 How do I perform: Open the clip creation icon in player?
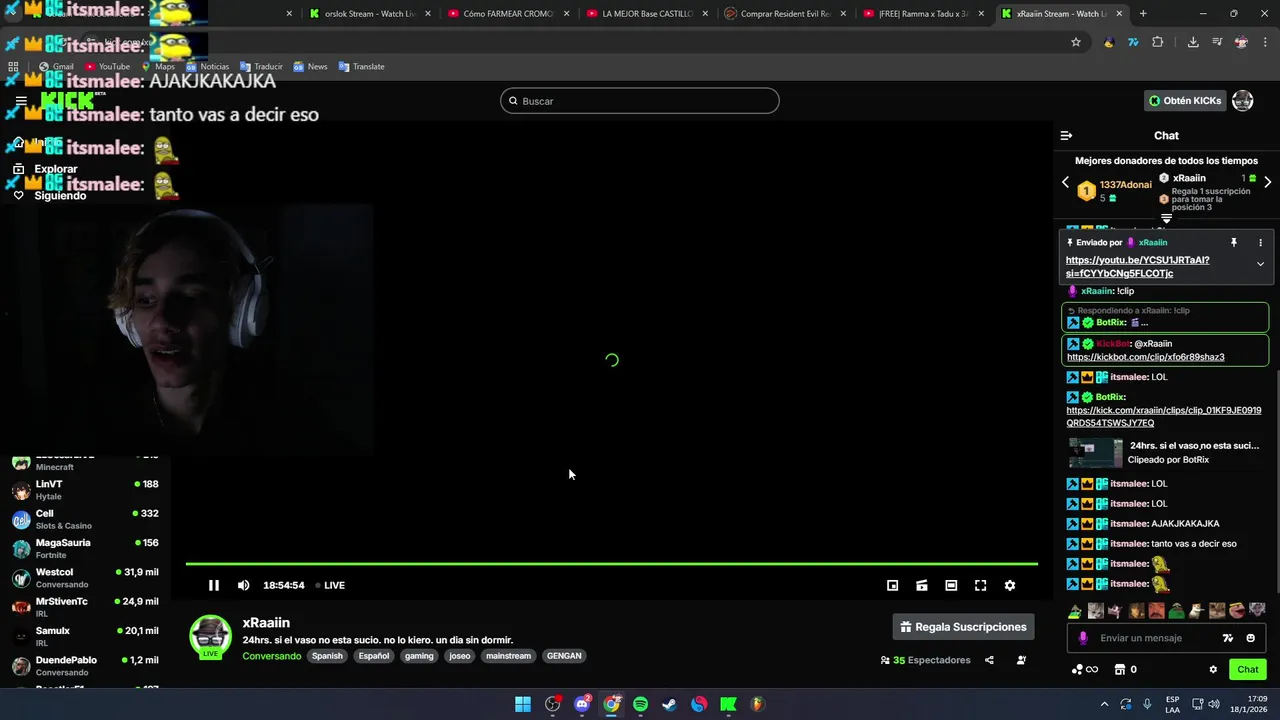pos(922,585)
